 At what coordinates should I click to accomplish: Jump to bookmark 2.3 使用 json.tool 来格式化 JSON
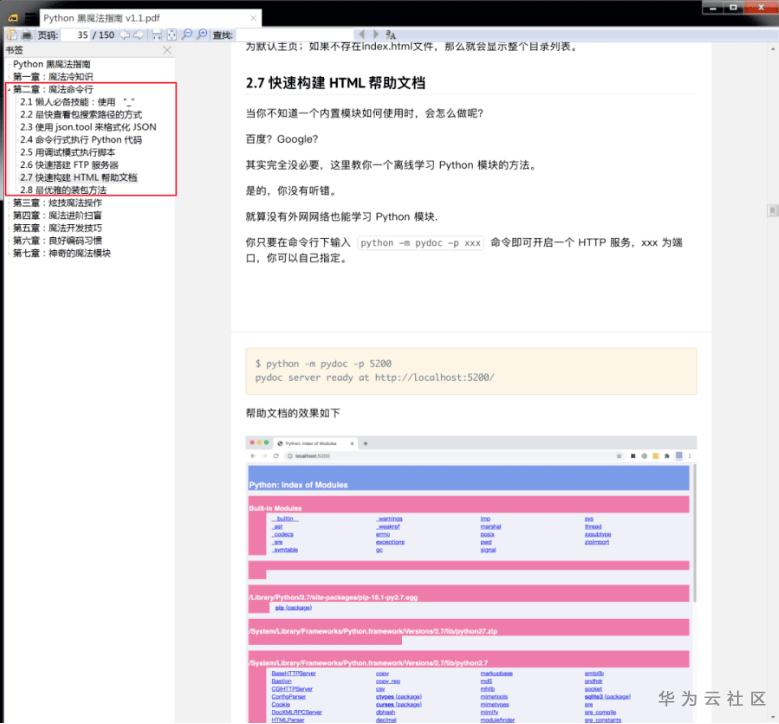tap(88, 127)
